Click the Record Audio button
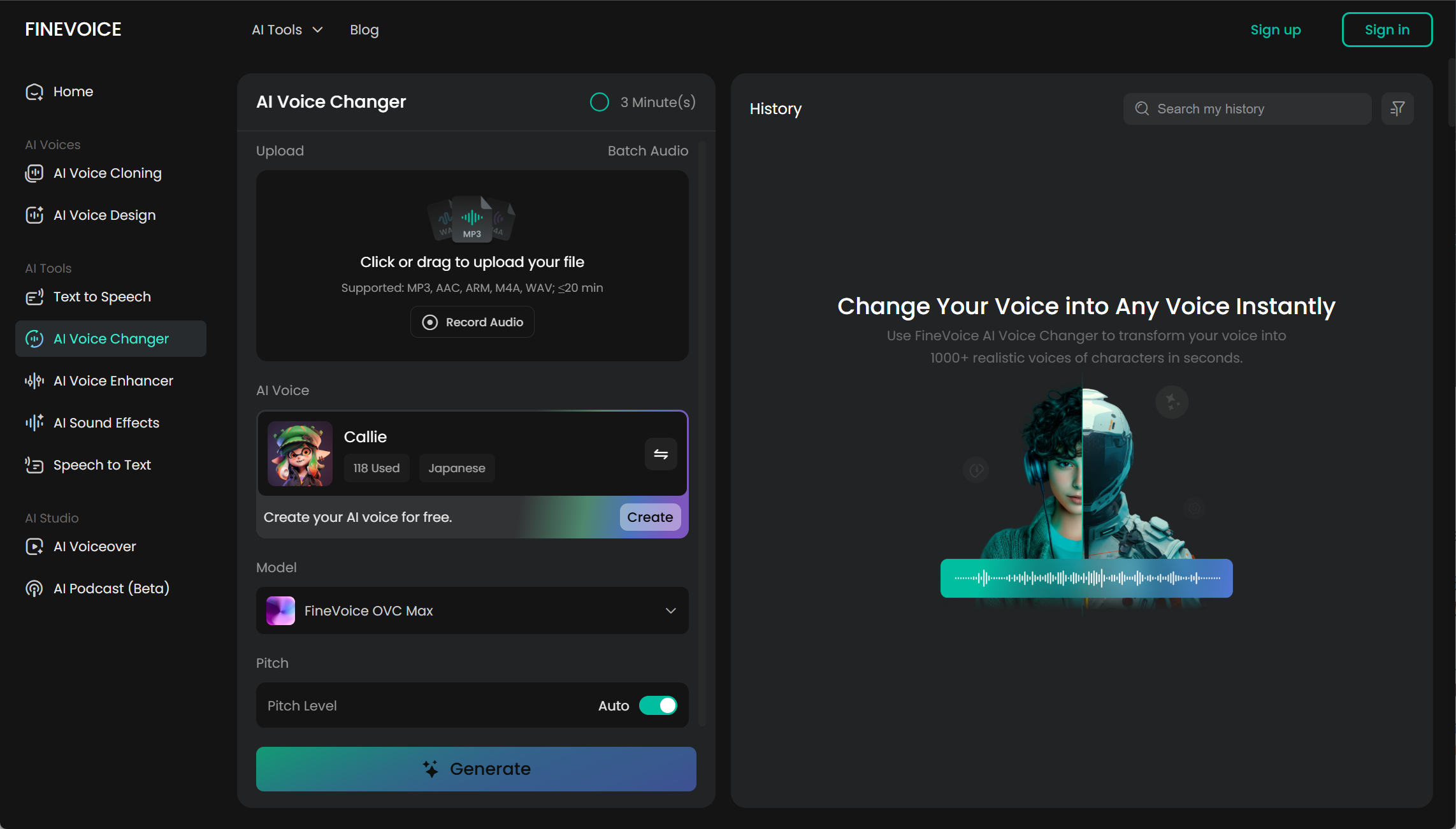Image resolution: width=1456 pixels, height=829 pixels. 472,322
